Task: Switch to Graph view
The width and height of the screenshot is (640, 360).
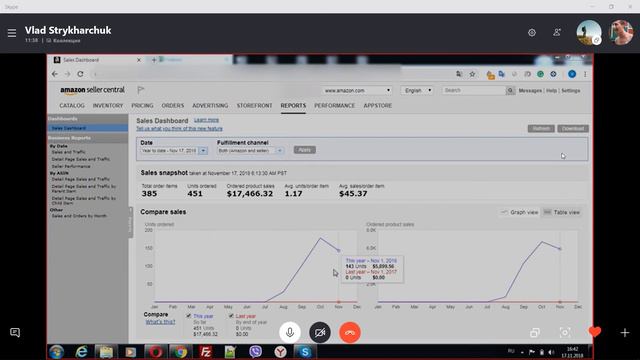Action: click(x=520, y=212)
